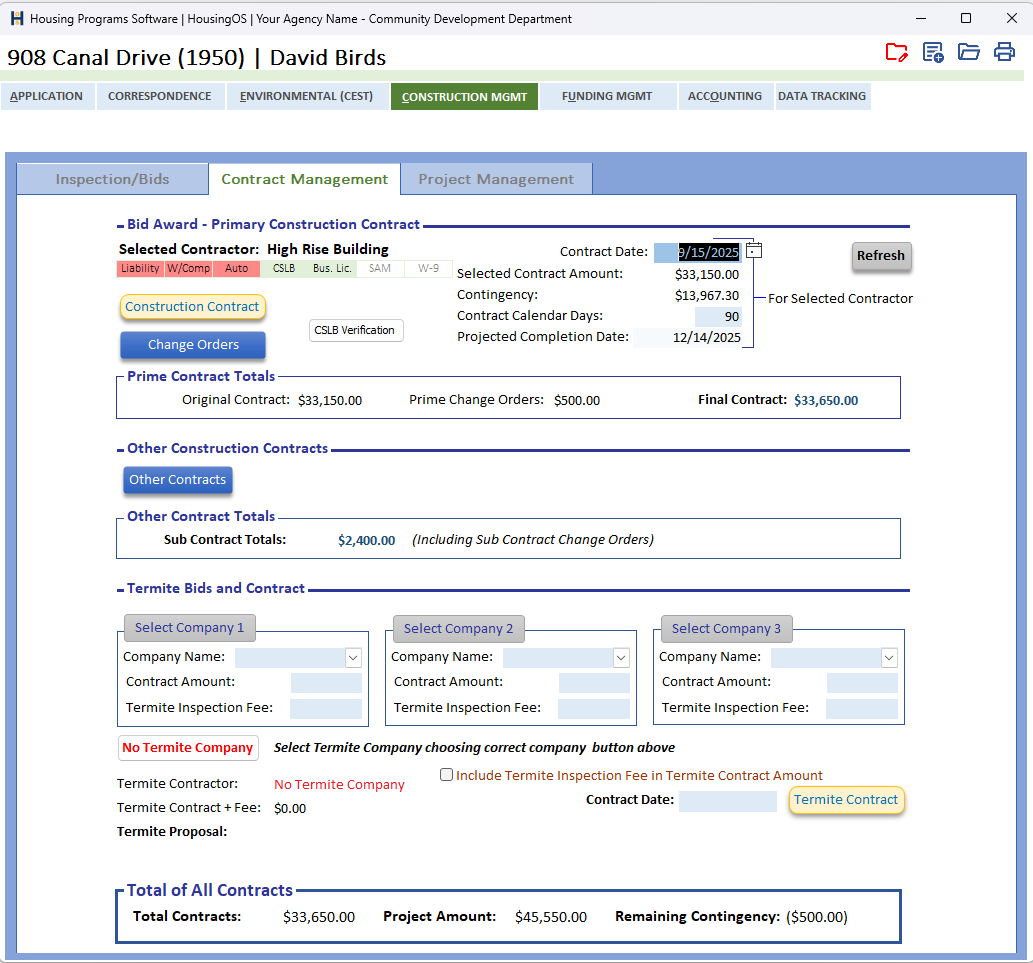Select Contract Management sub-tab

coord(304,179)
